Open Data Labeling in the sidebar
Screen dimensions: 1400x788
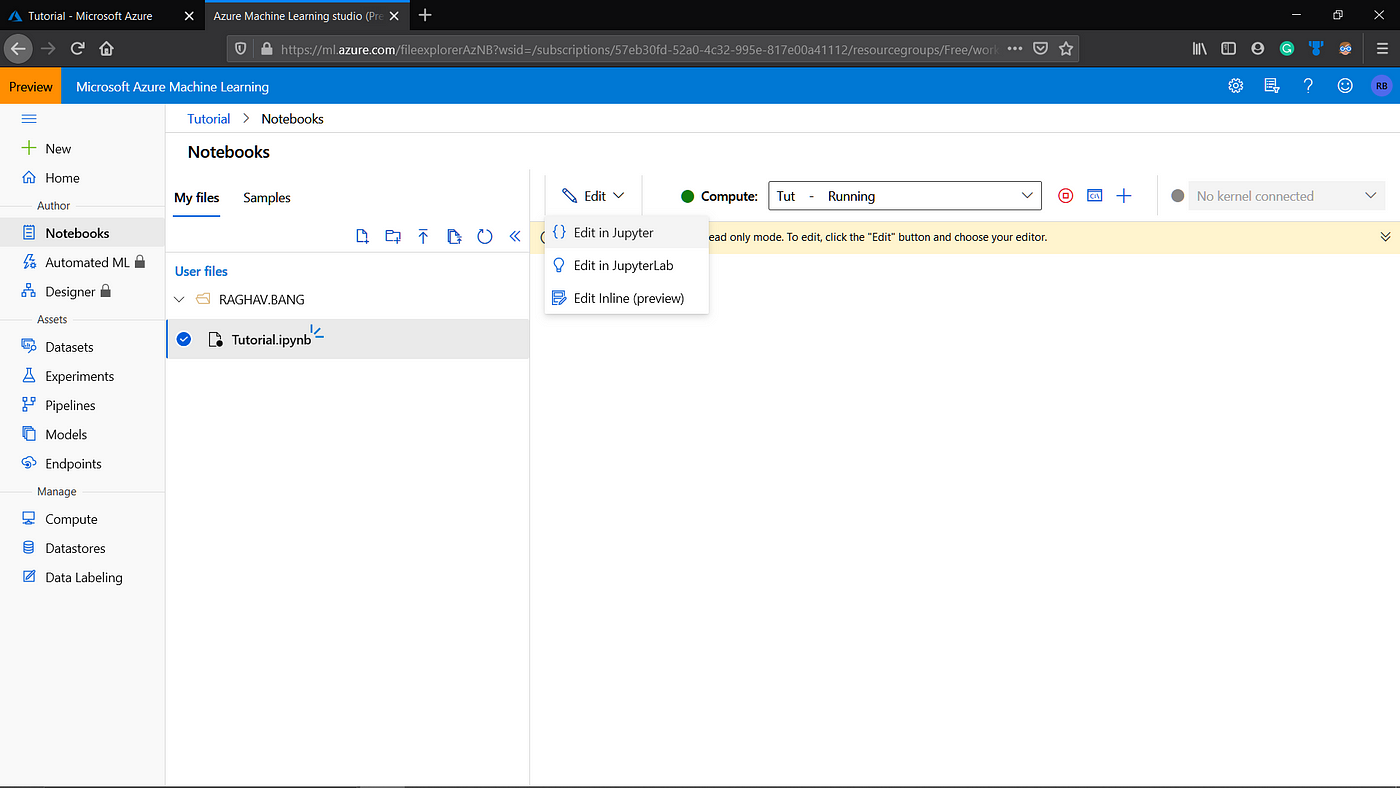click(x=82, y=577)
